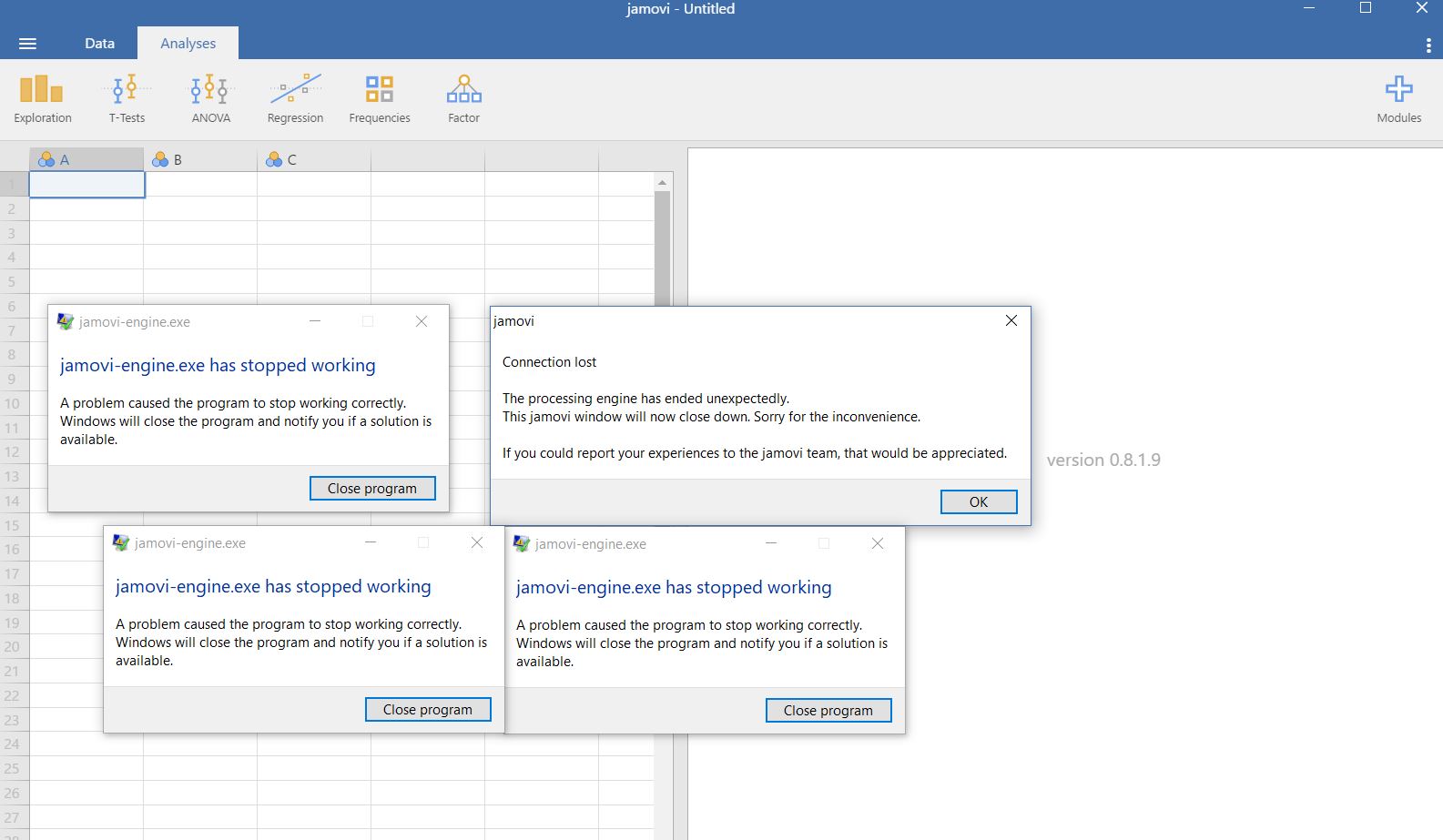Click the app icon in the top-left jamovi-engine.exe dialog
This screenshot has height=840, width=1443.
(66, 321)
